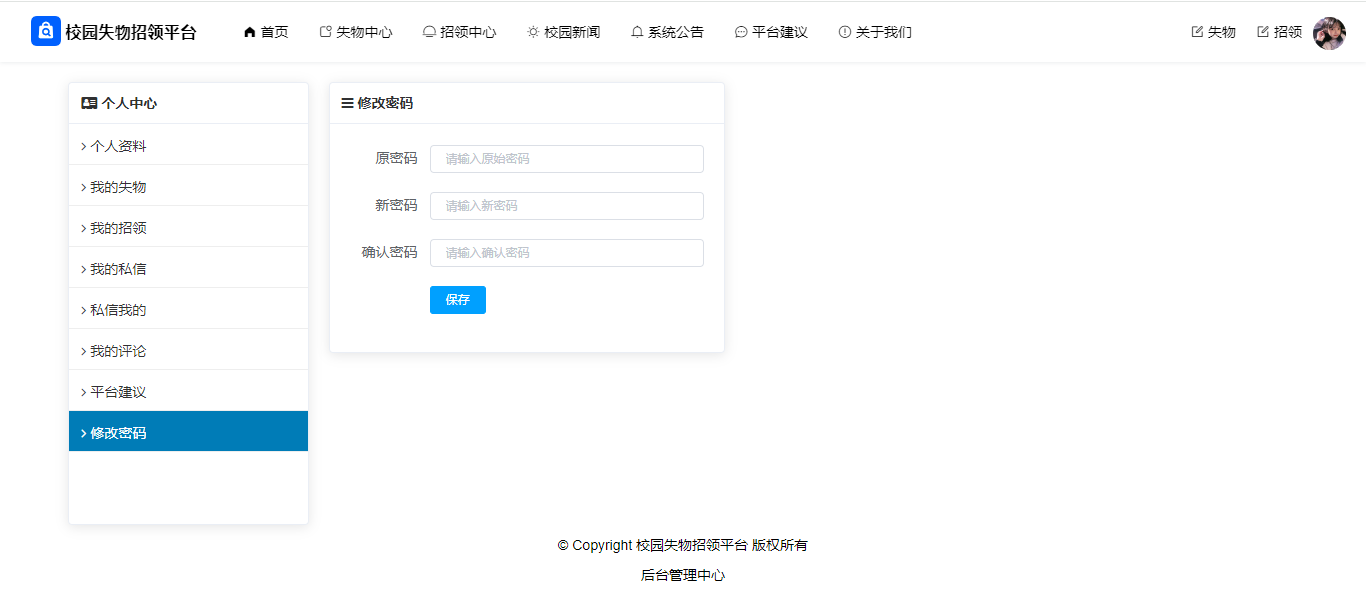Open the 后台管理中心 footer link

[683, 575]
